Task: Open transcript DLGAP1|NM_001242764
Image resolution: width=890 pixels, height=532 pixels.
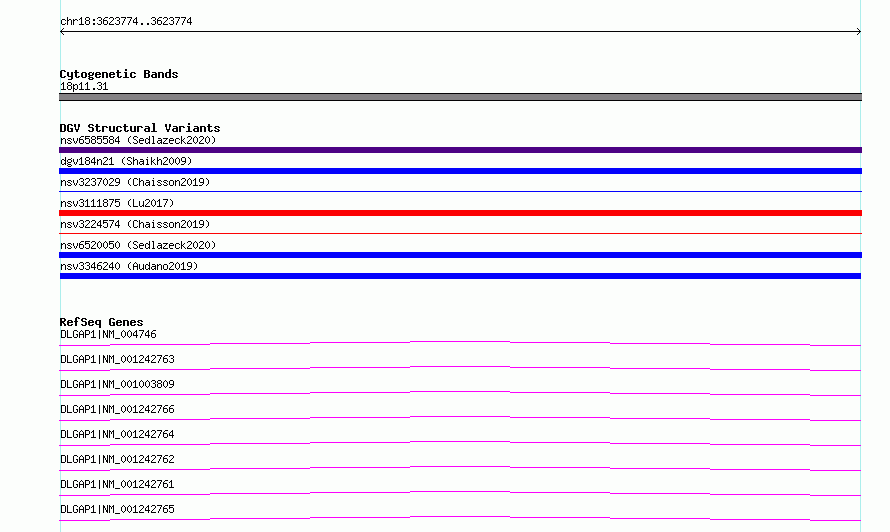Action: pyautogui.click(x=117, y=434)
